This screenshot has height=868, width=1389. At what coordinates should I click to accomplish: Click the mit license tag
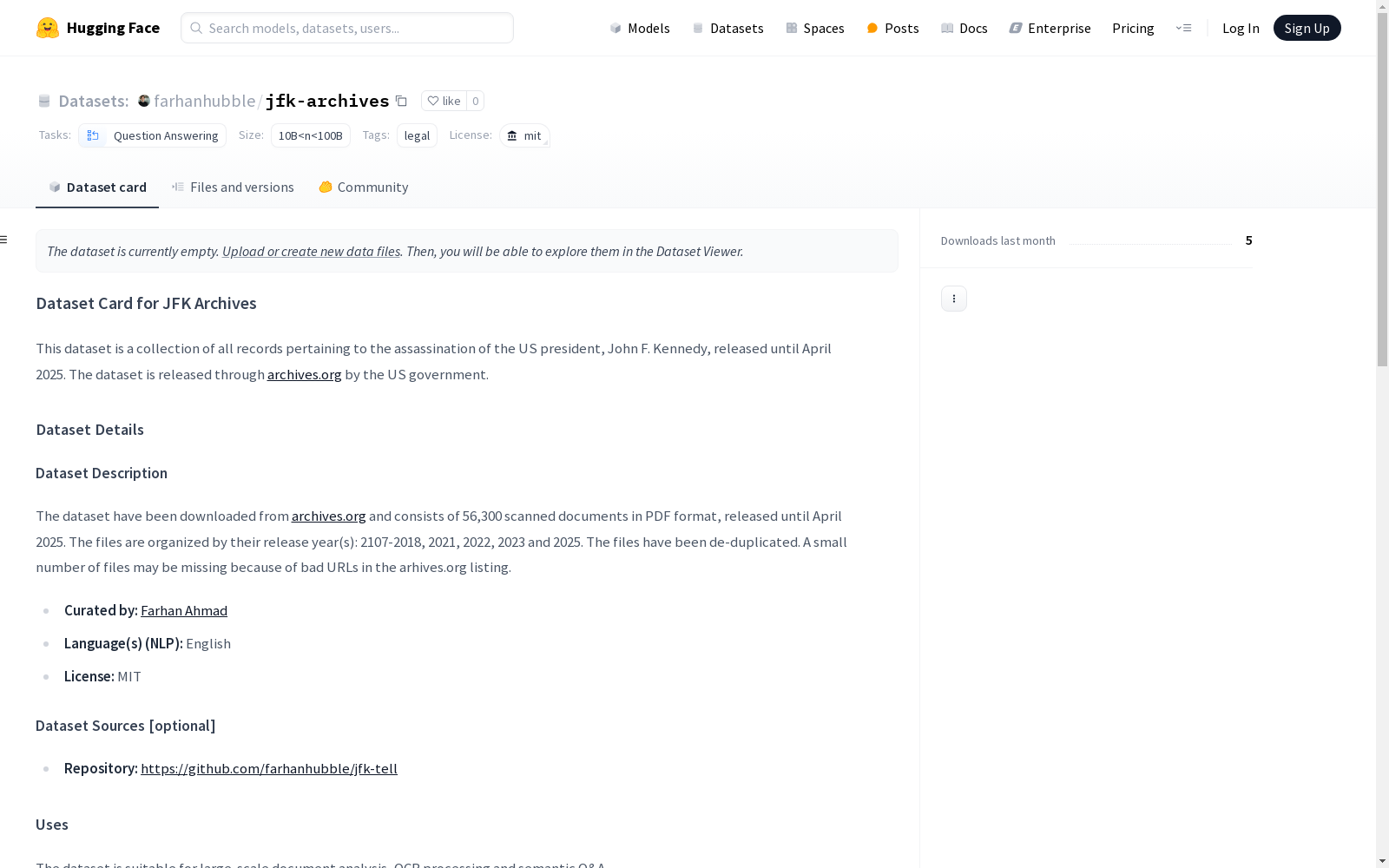tap(524, 135)
